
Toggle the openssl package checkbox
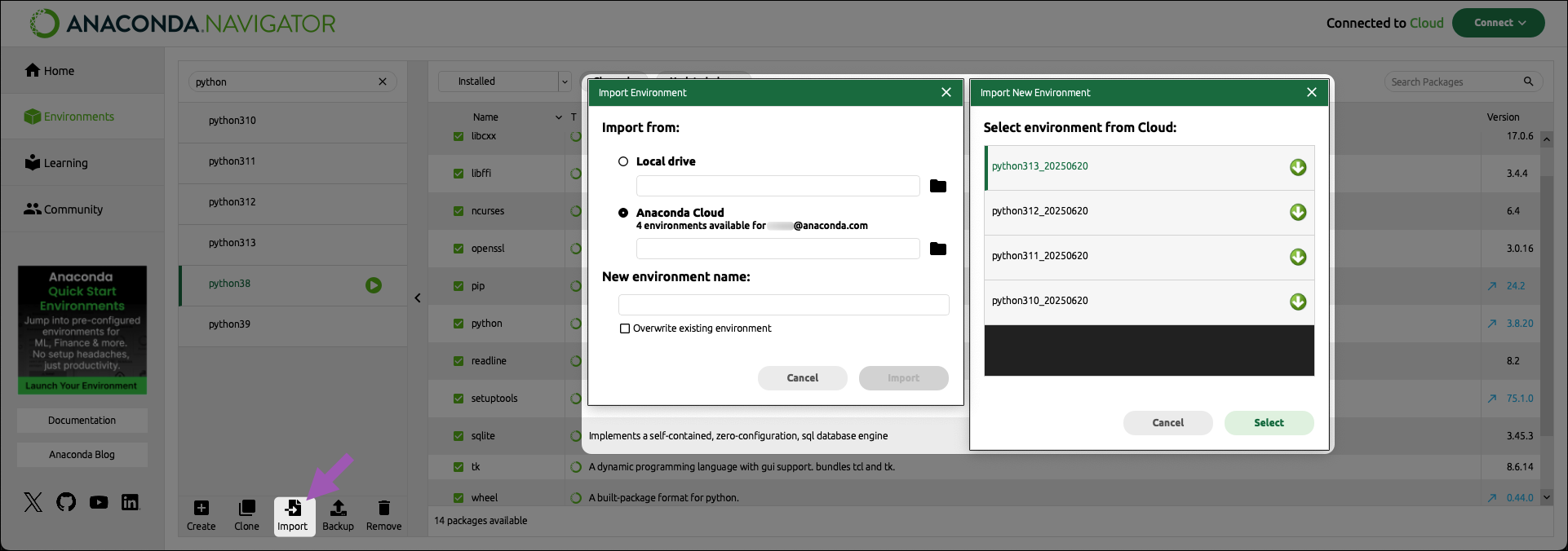pos(458,249)
